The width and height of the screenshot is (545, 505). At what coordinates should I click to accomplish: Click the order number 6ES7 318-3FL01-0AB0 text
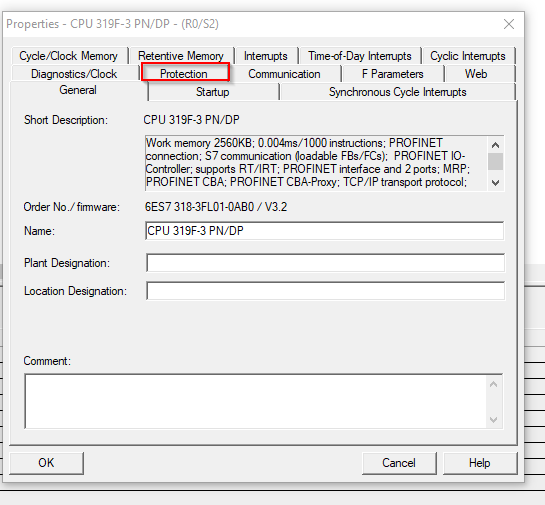point(199,207)
